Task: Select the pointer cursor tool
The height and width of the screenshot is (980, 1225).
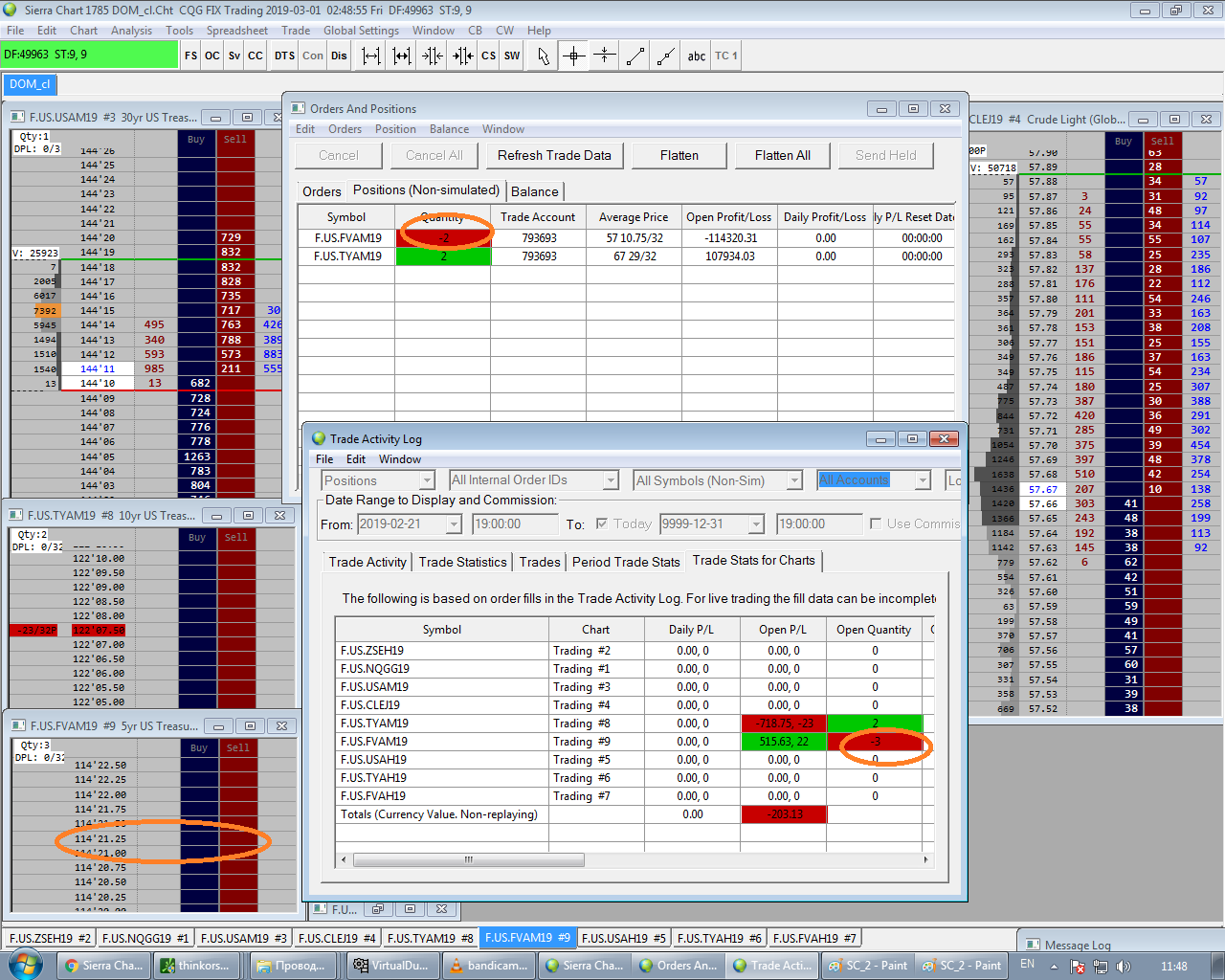Action: pos(543,56)
